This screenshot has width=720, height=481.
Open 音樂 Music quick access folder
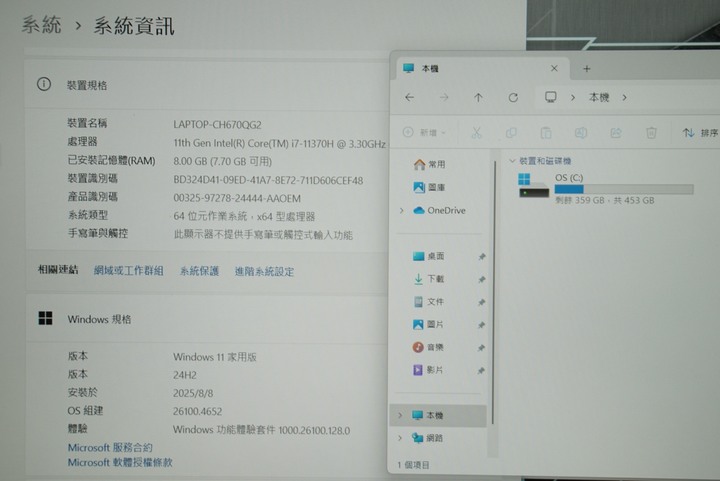coord(428,347)
